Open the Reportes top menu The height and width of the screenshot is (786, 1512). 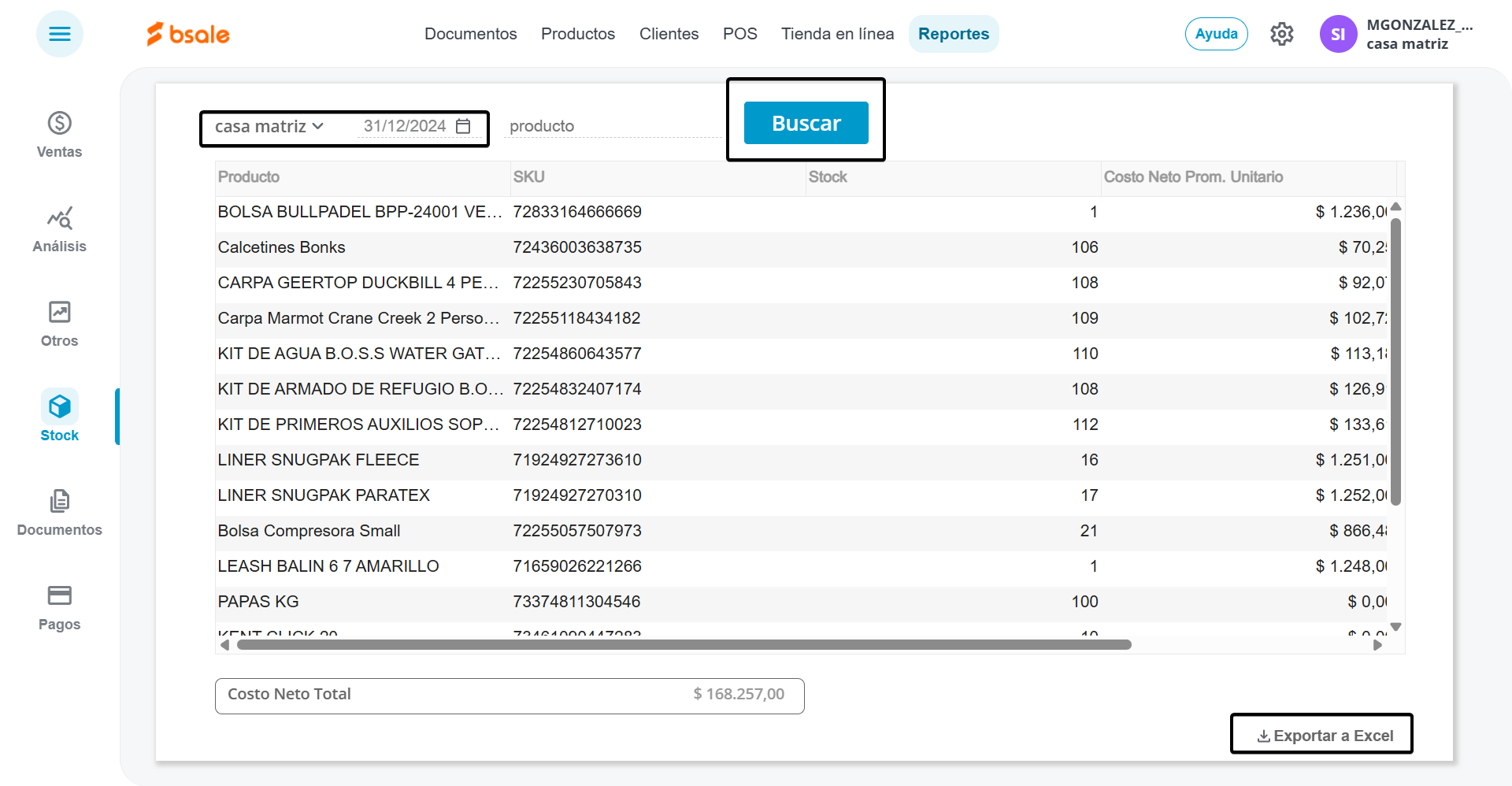click(954, 34)
